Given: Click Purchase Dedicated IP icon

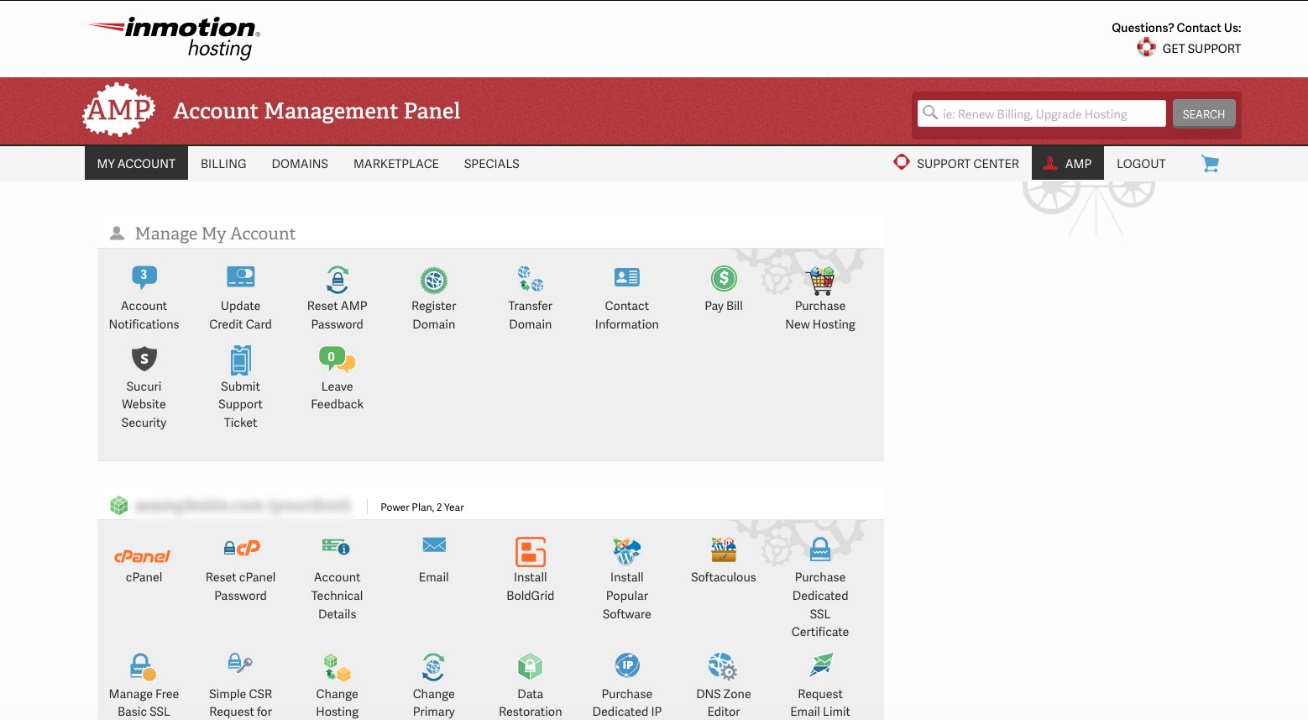Looking at the screenshot, I should click(627, 665).
